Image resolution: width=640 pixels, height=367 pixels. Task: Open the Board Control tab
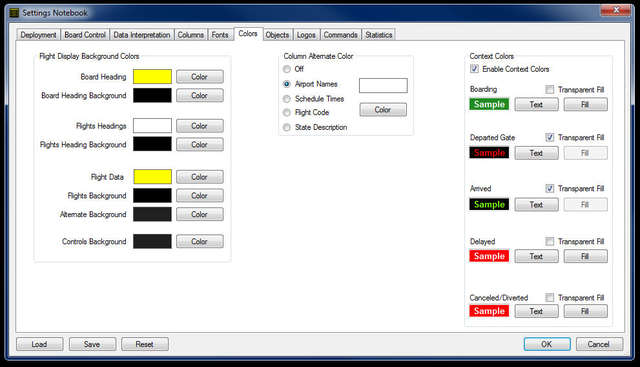click(x=85, y=35)
